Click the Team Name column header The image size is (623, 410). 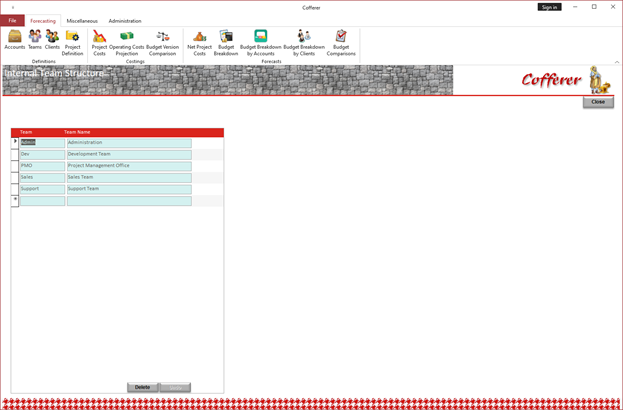point(77,132)
